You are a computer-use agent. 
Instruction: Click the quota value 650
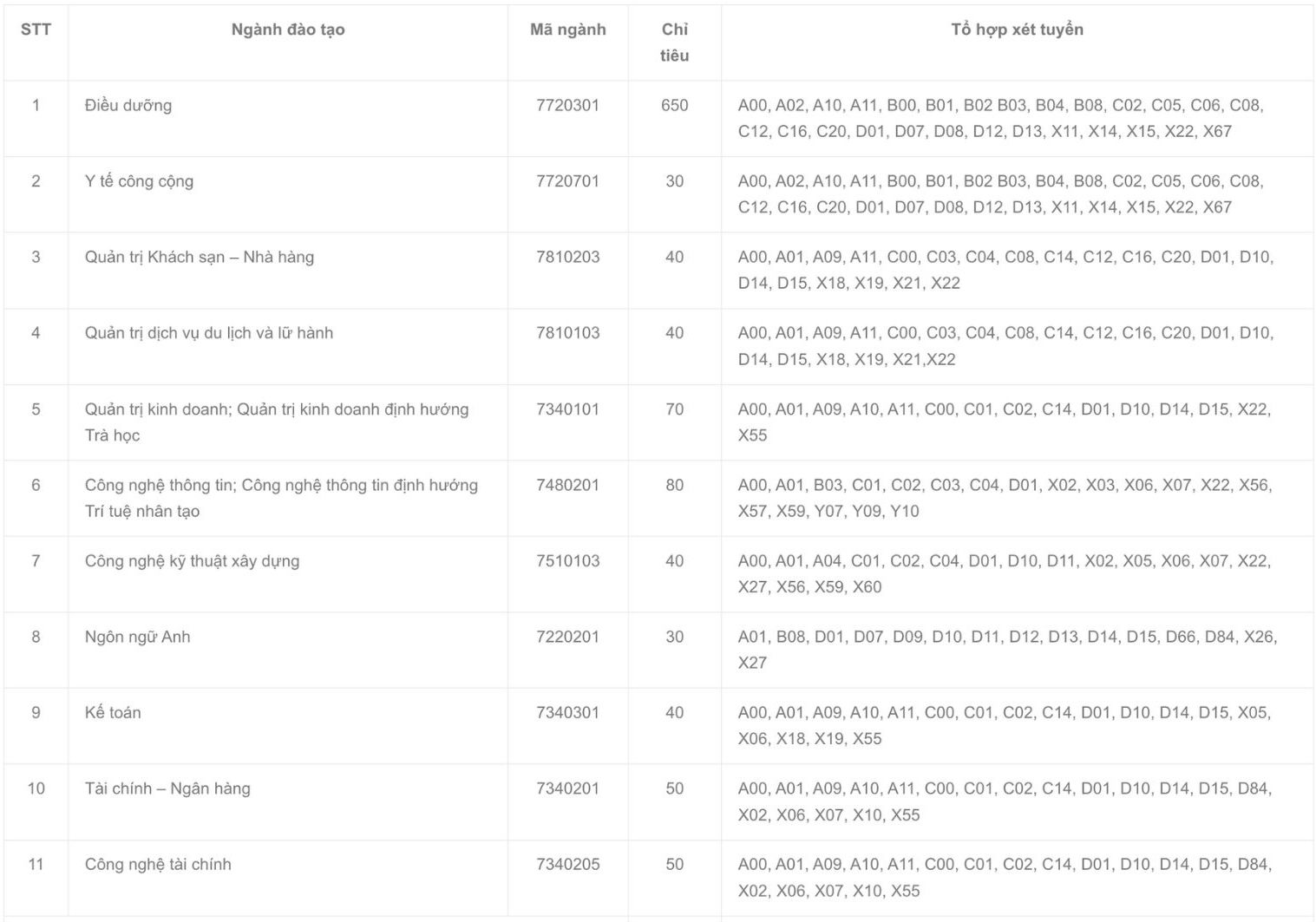point(674,106)
